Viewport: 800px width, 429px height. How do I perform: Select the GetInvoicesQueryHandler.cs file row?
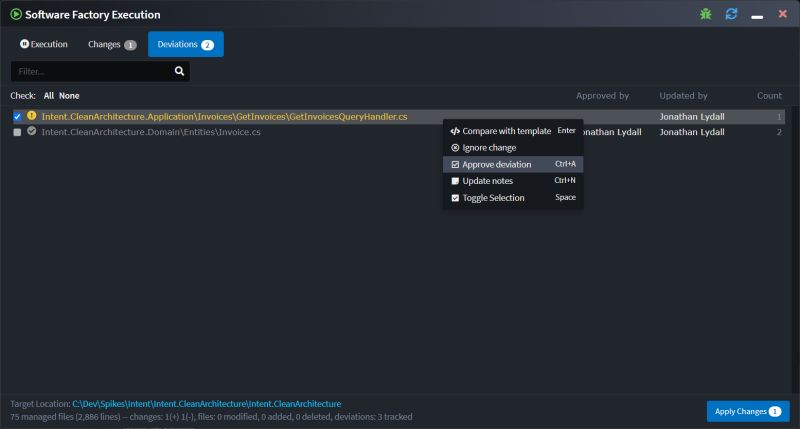tap(398, 116)
